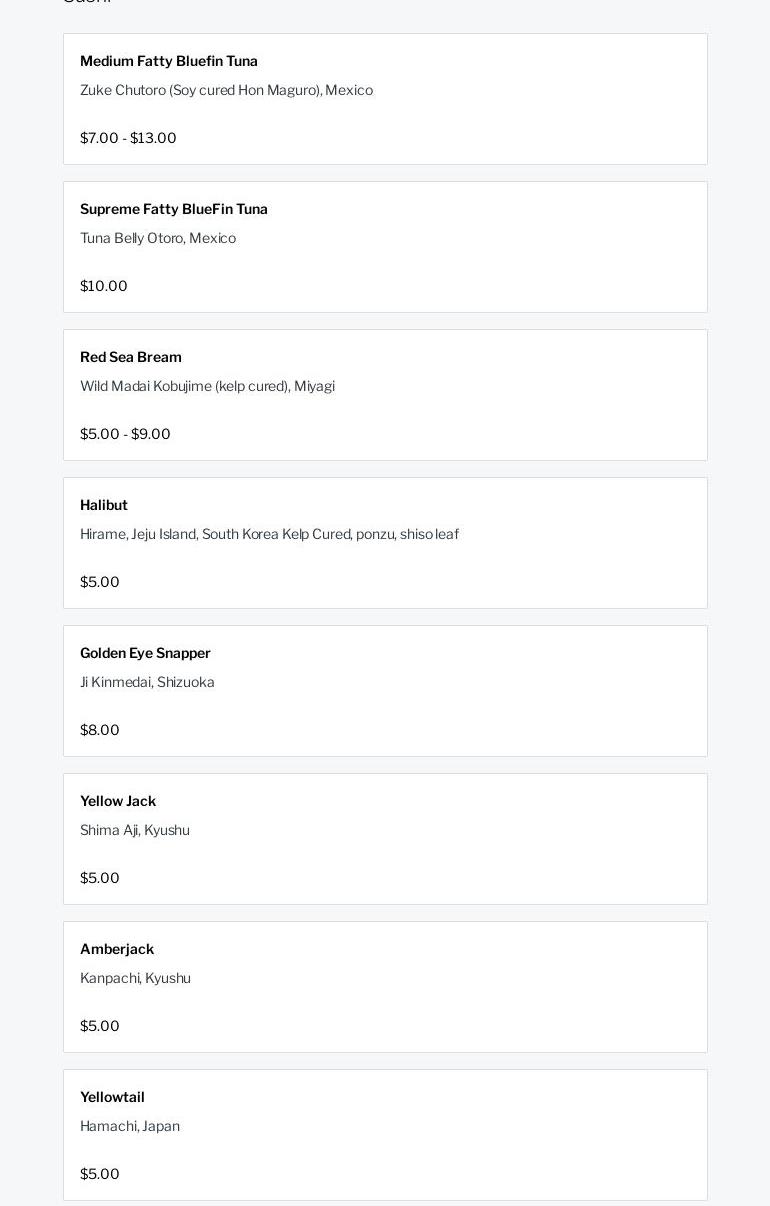Click the $10.00 price under Supreme Fatty Tuna

pyautogui.click(x=104, y=287)
